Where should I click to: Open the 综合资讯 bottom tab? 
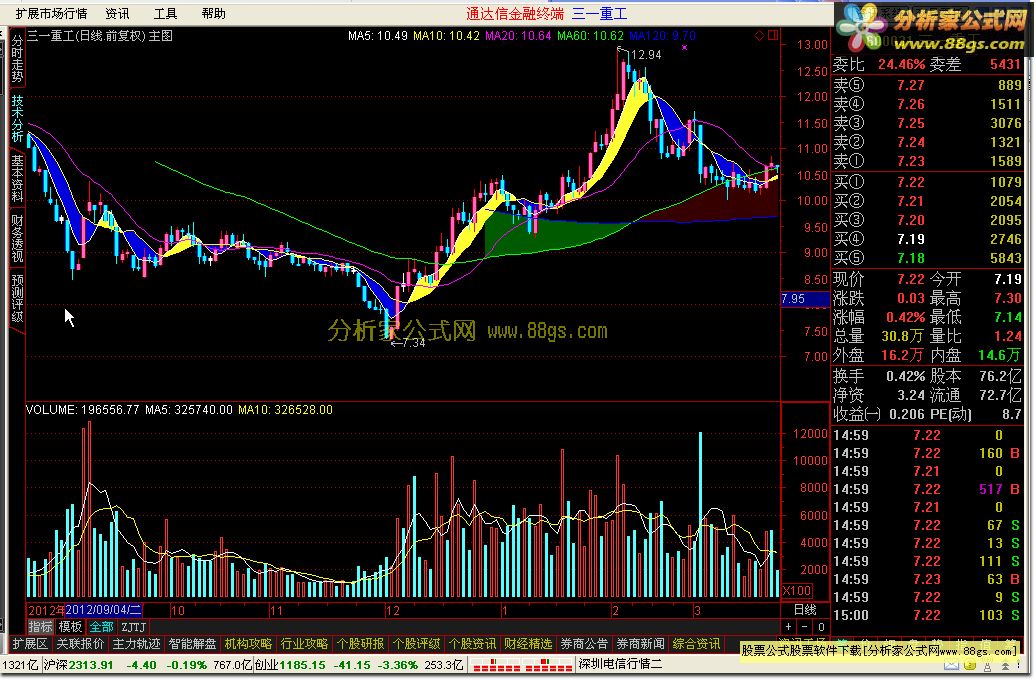(x=696, y=643)
